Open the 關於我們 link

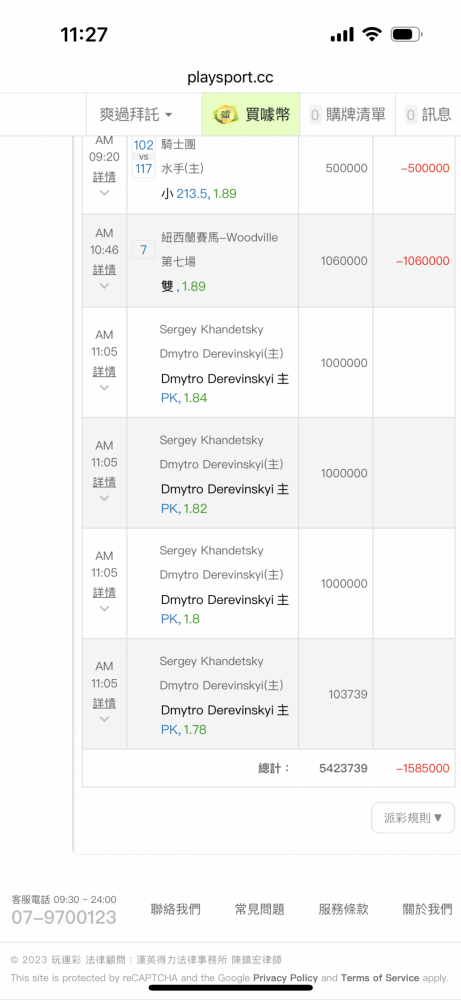click(x=428, y=909)
